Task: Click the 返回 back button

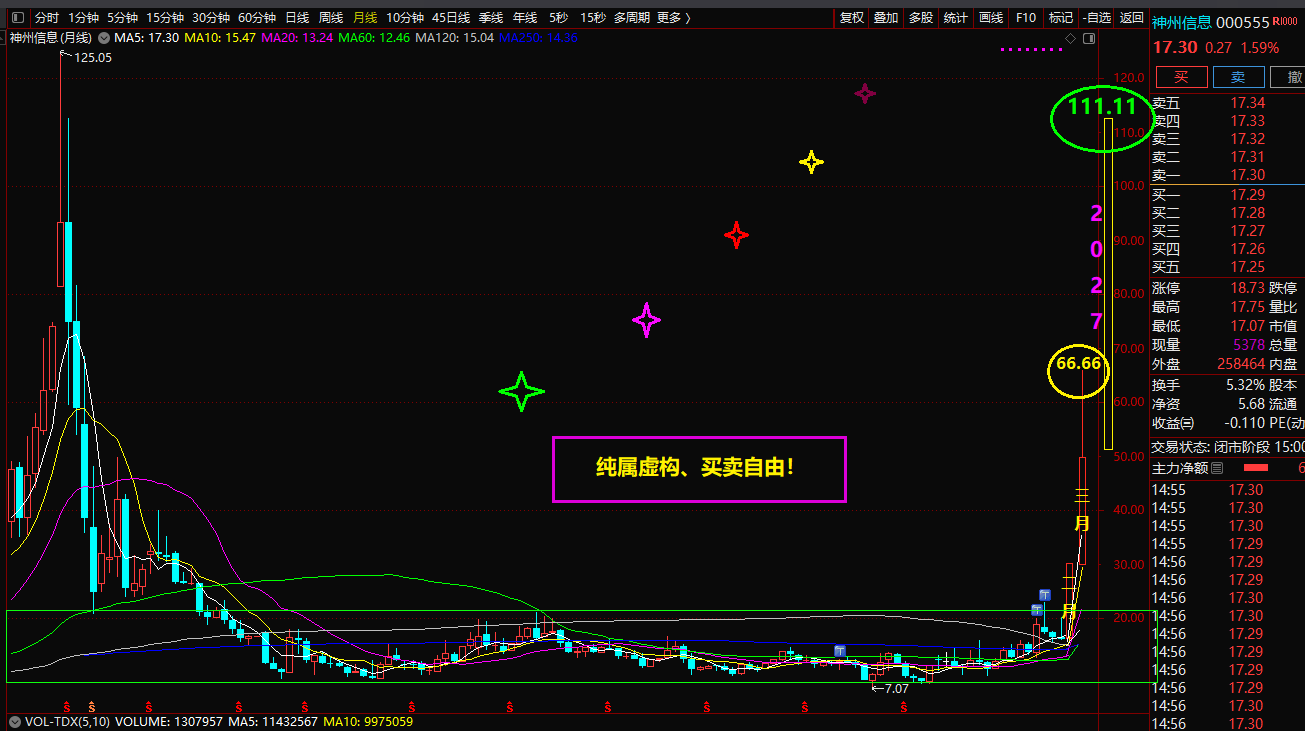Action: tap(1131, 18)
